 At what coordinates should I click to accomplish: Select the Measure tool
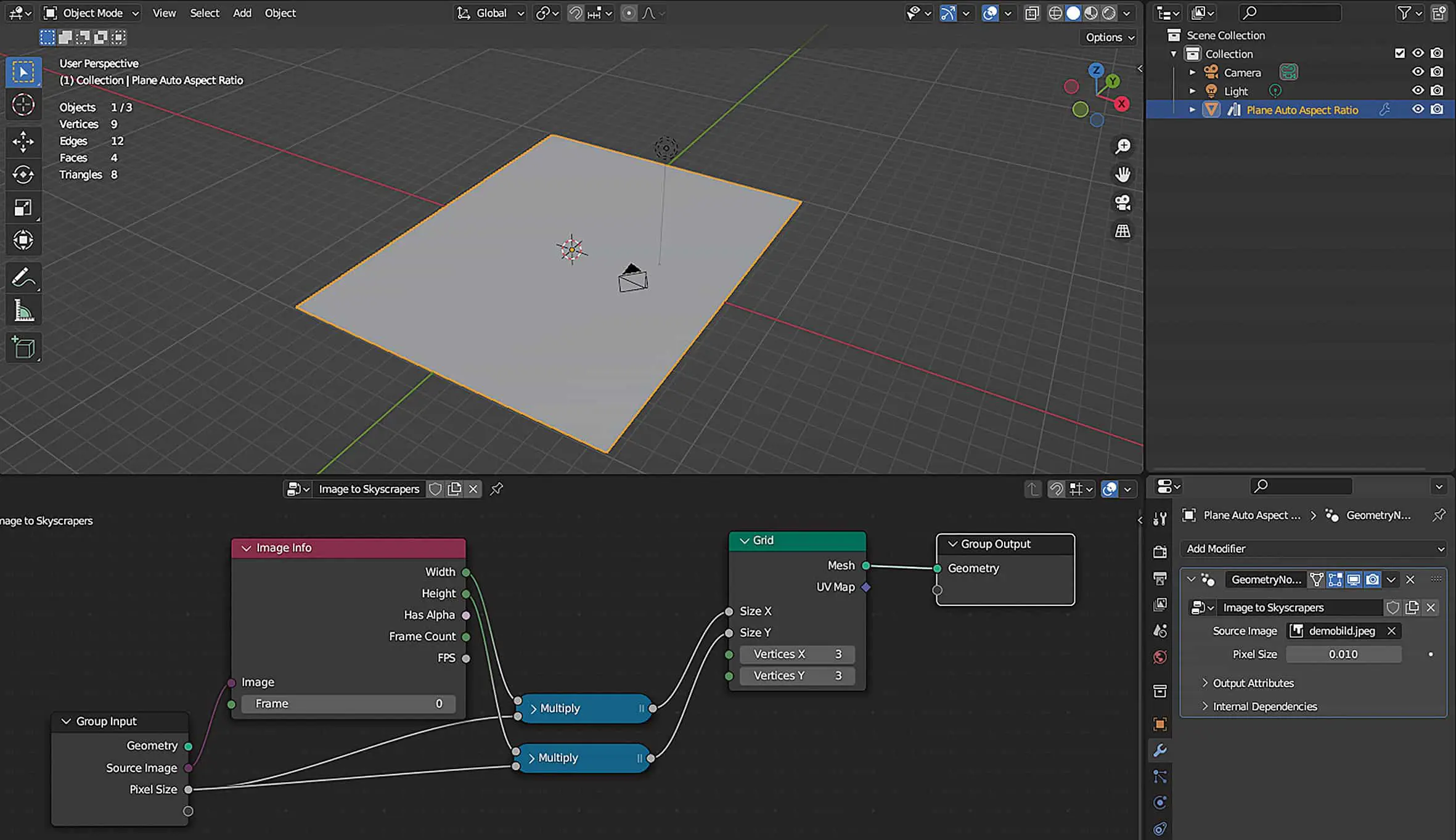coord(23,311)
